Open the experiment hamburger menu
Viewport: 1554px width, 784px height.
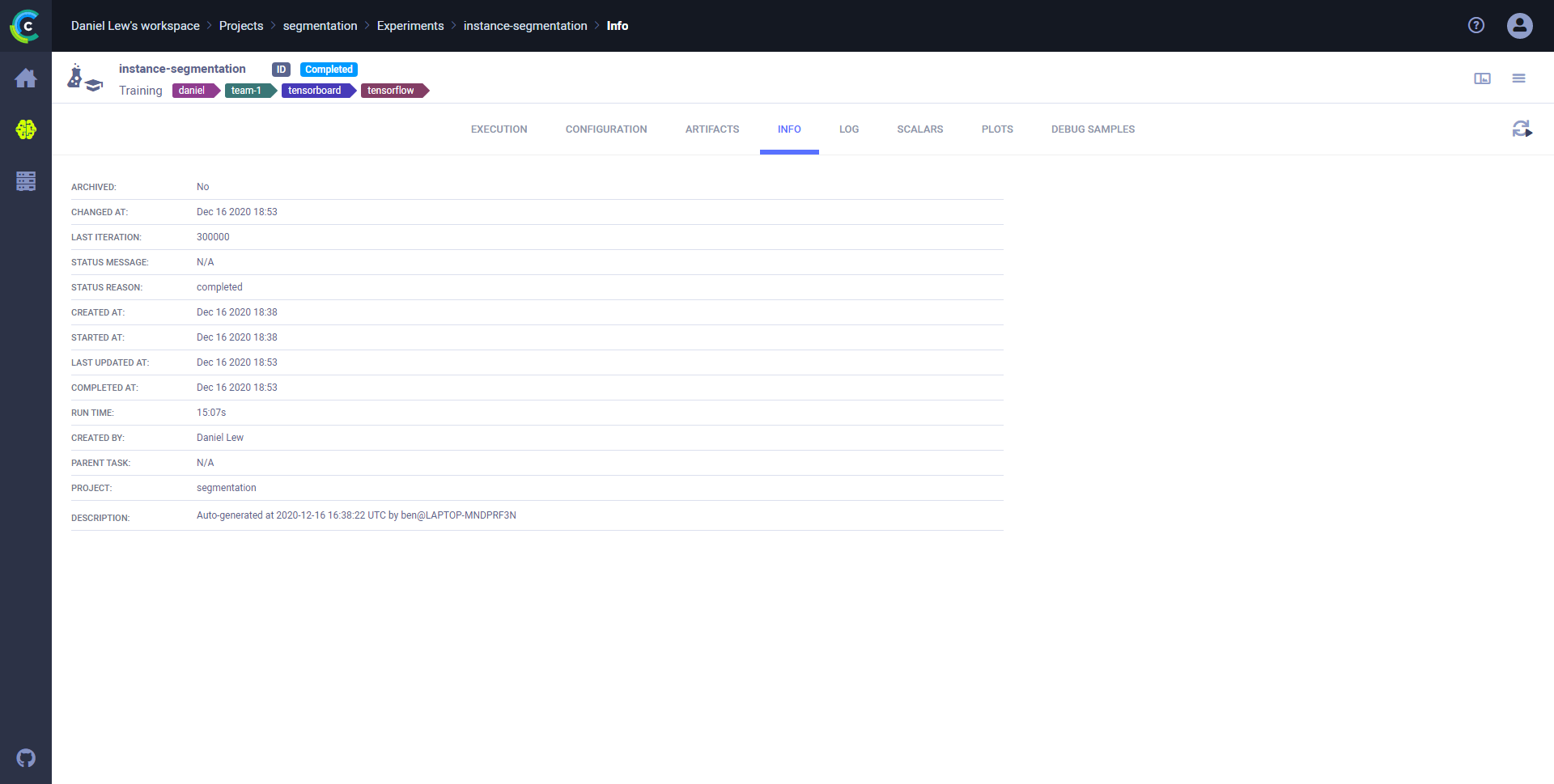click(x=1519, y=78)
